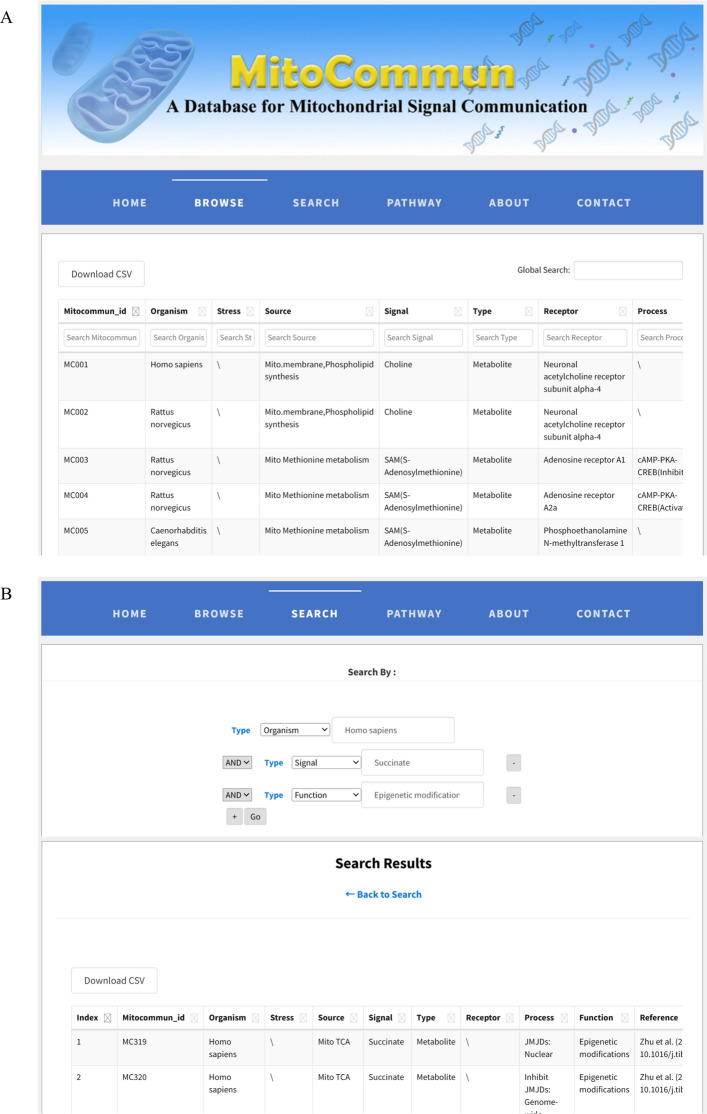707x1114 pixels.
Task: Go to CONTACT in panel B navigation
Action: (603, 614)
